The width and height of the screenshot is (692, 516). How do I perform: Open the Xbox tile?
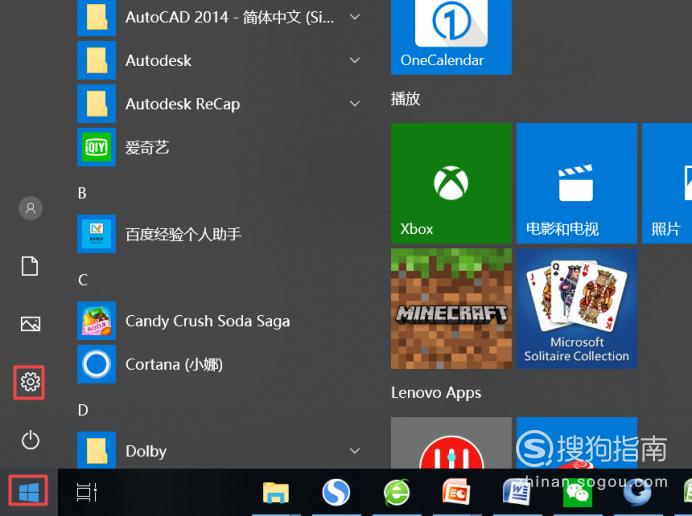coord(451,183)
